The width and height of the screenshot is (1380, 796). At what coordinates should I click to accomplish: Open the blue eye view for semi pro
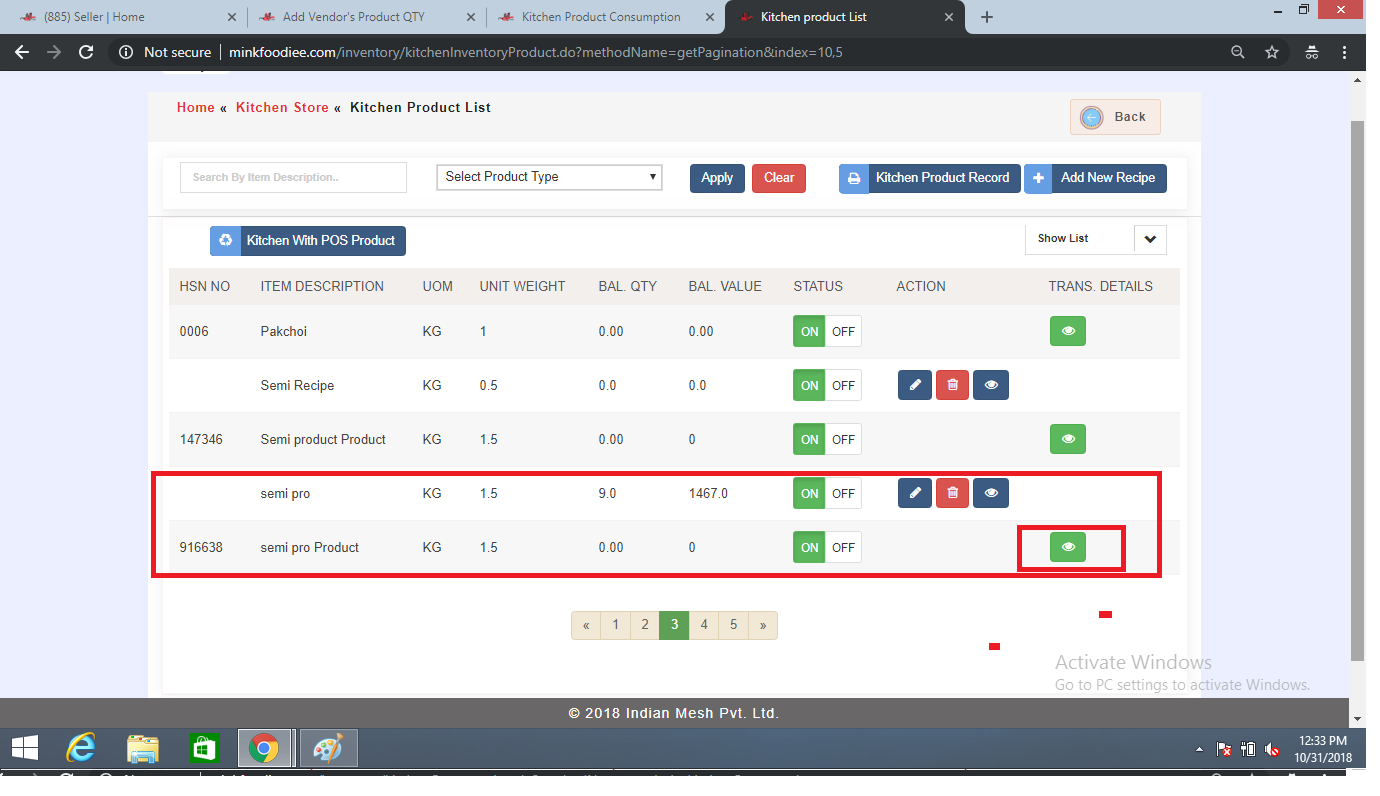tap(991, 493)
